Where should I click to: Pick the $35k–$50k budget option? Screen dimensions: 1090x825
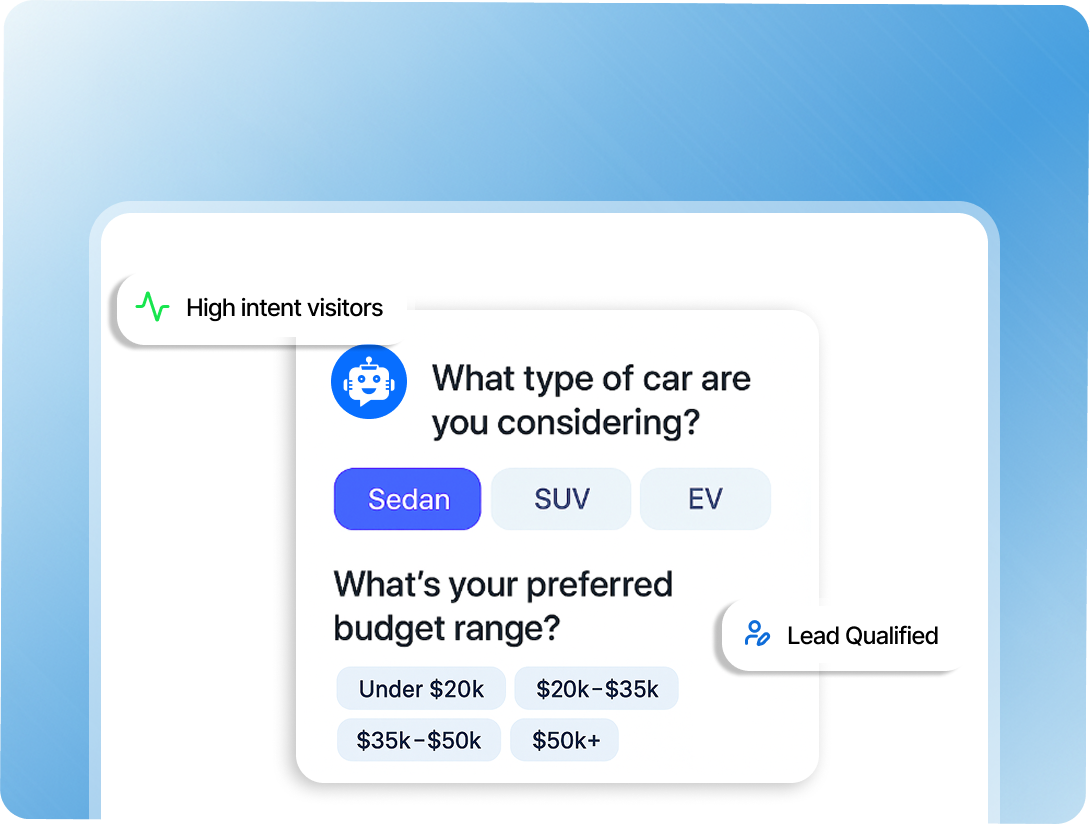pyautogui.click(x=419, y=741)
